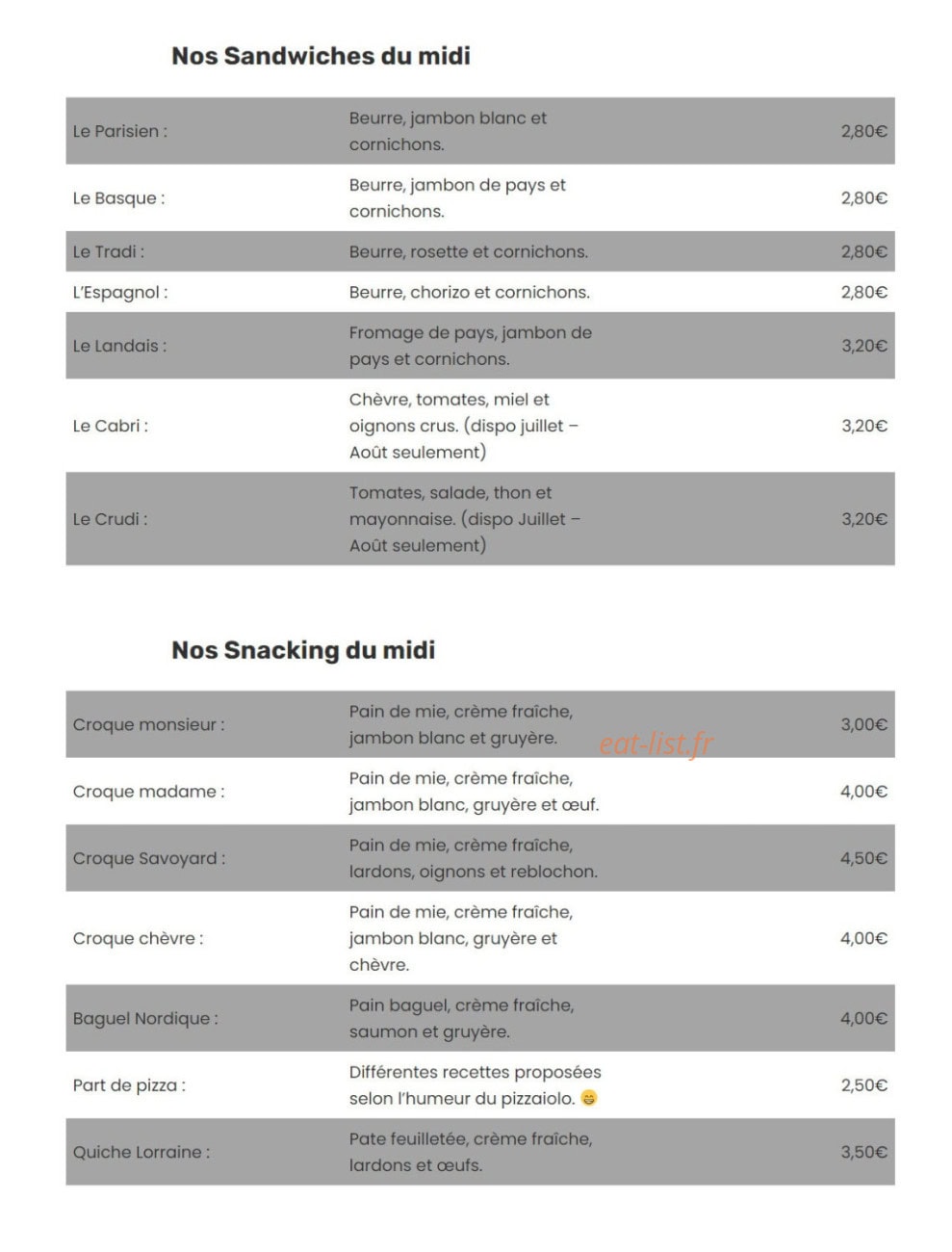Click the Croque Savoyard price 4,50€
Screen dimensions: 952x1252
[x=864, y=858]
